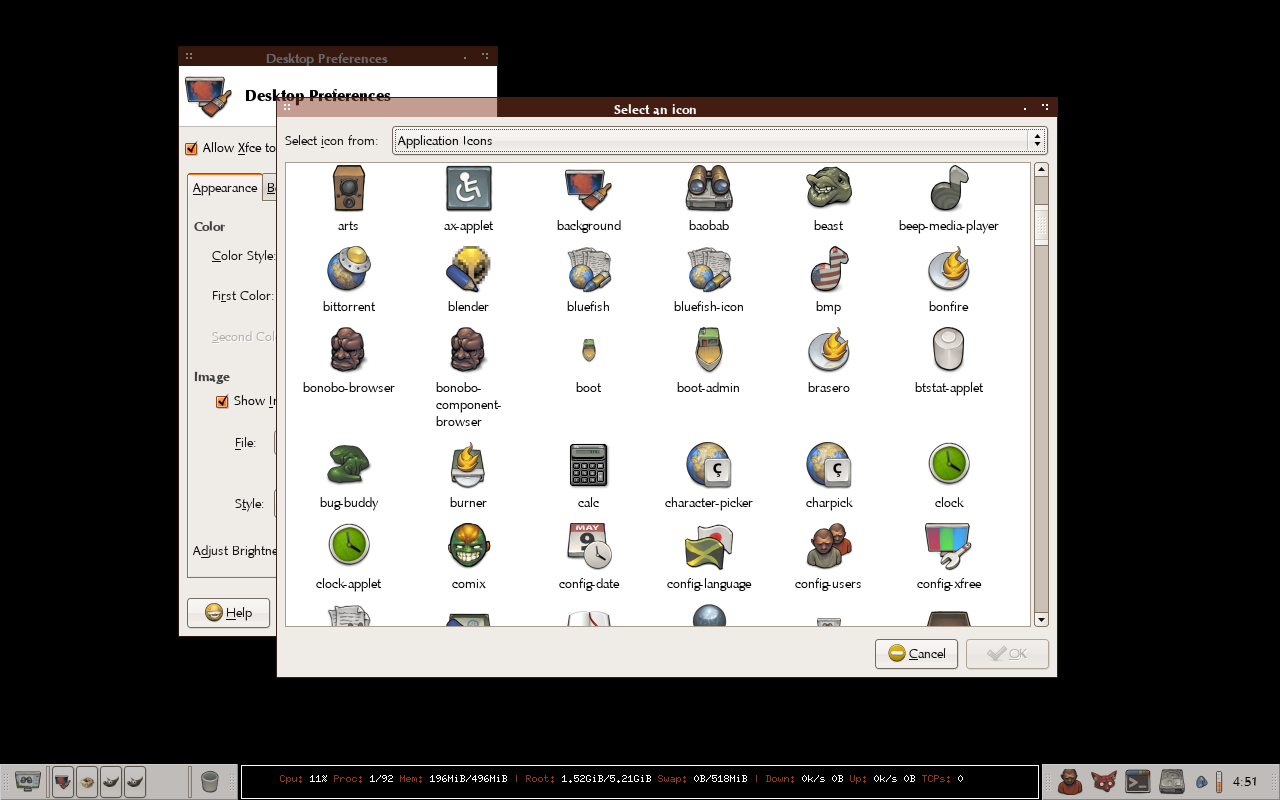
Task: Select the bmp music note icon
Action: point(828,269)
